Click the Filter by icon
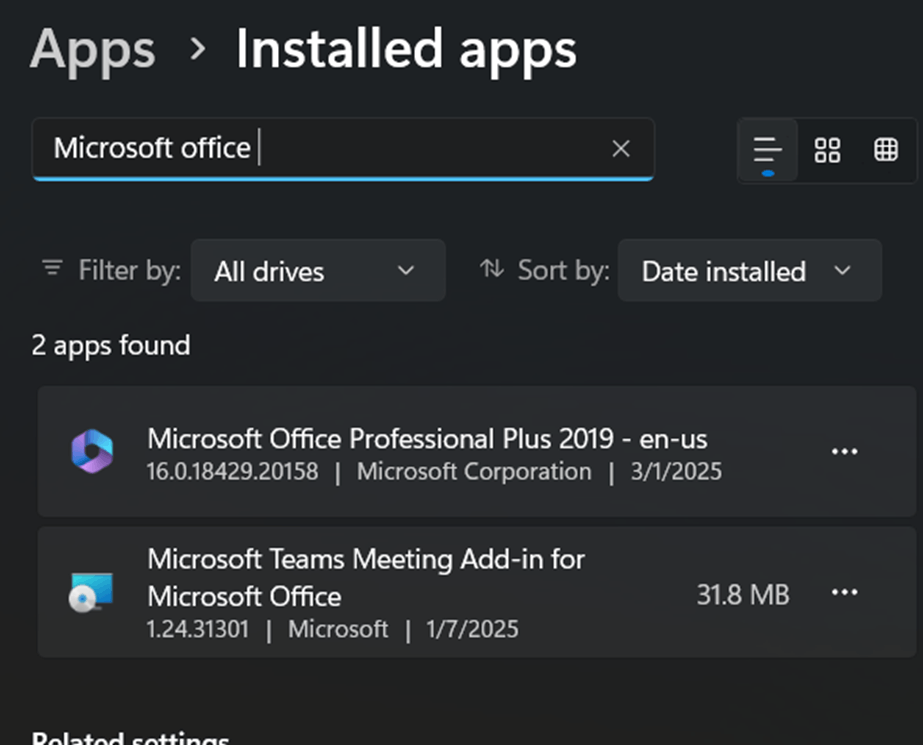This screenshot has height=745, width=923. [x=52, y=268]
